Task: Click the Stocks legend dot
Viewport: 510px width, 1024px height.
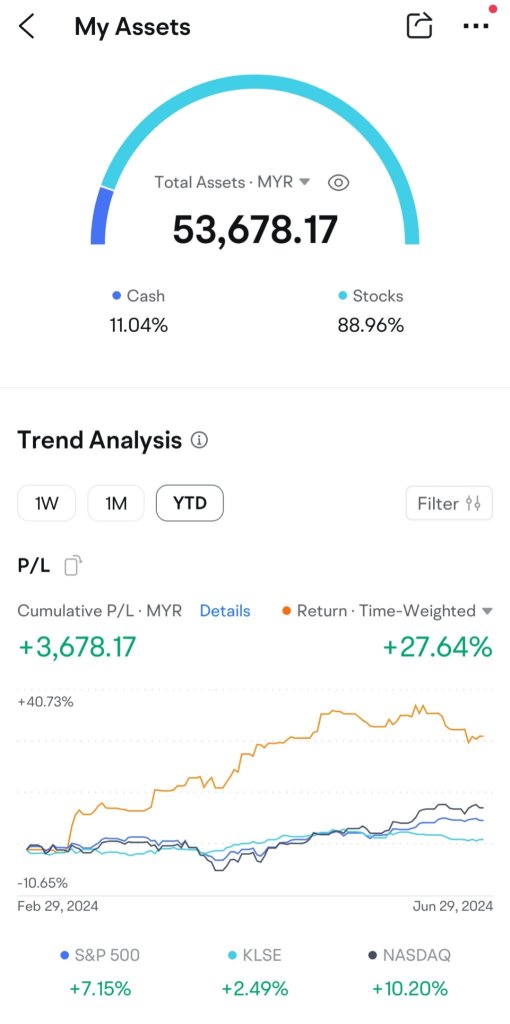Action: click(343, 296)
